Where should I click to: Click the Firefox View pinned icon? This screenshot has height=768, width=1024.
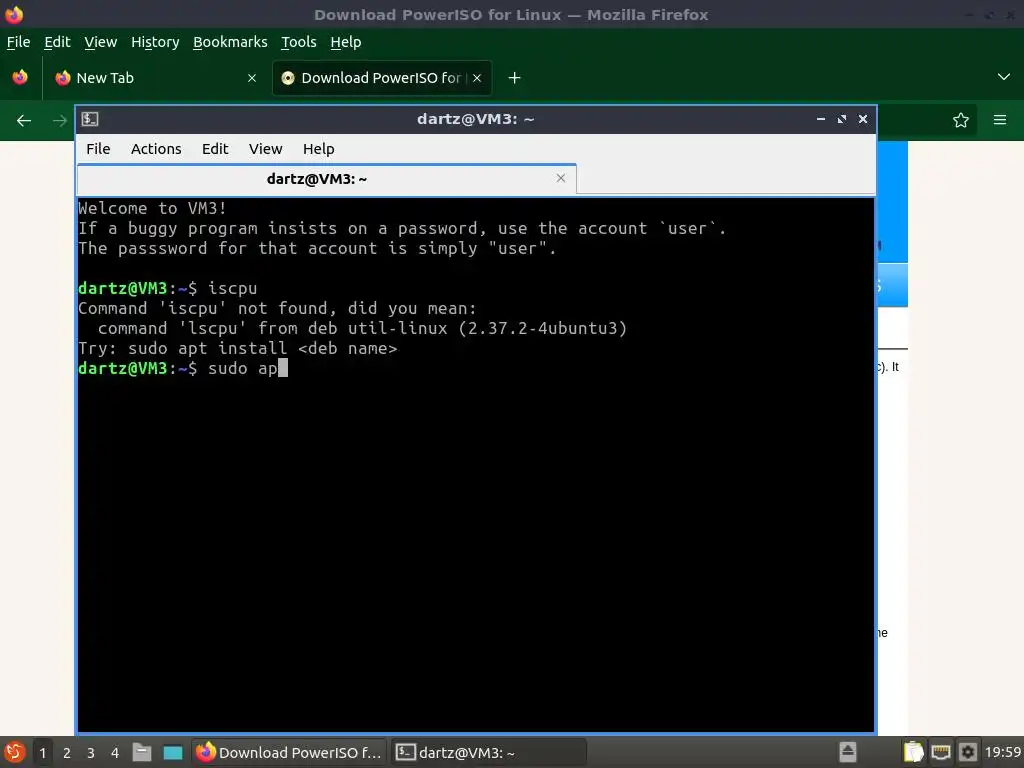[x=20, y=77]
